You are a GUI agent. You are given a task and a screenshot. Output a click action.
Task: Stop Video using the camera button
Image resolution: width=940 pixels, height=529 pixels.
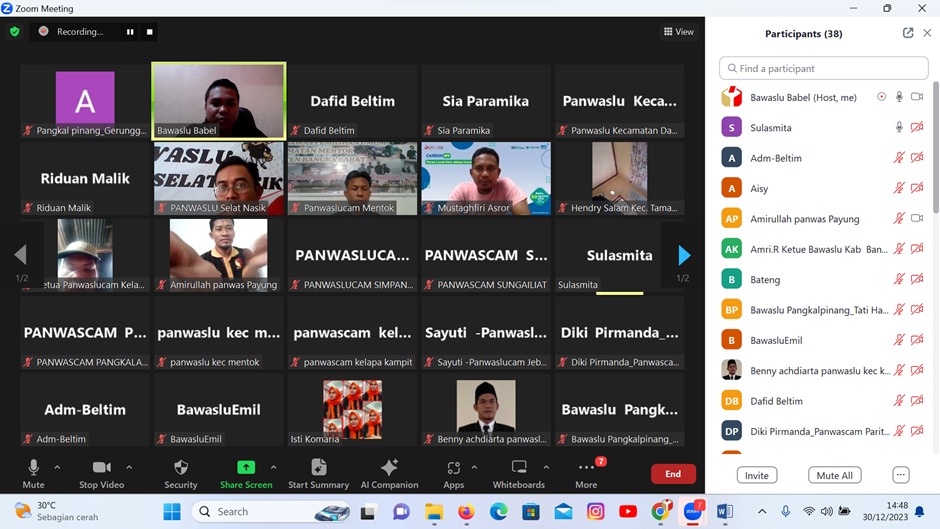[x=101, y=468]
